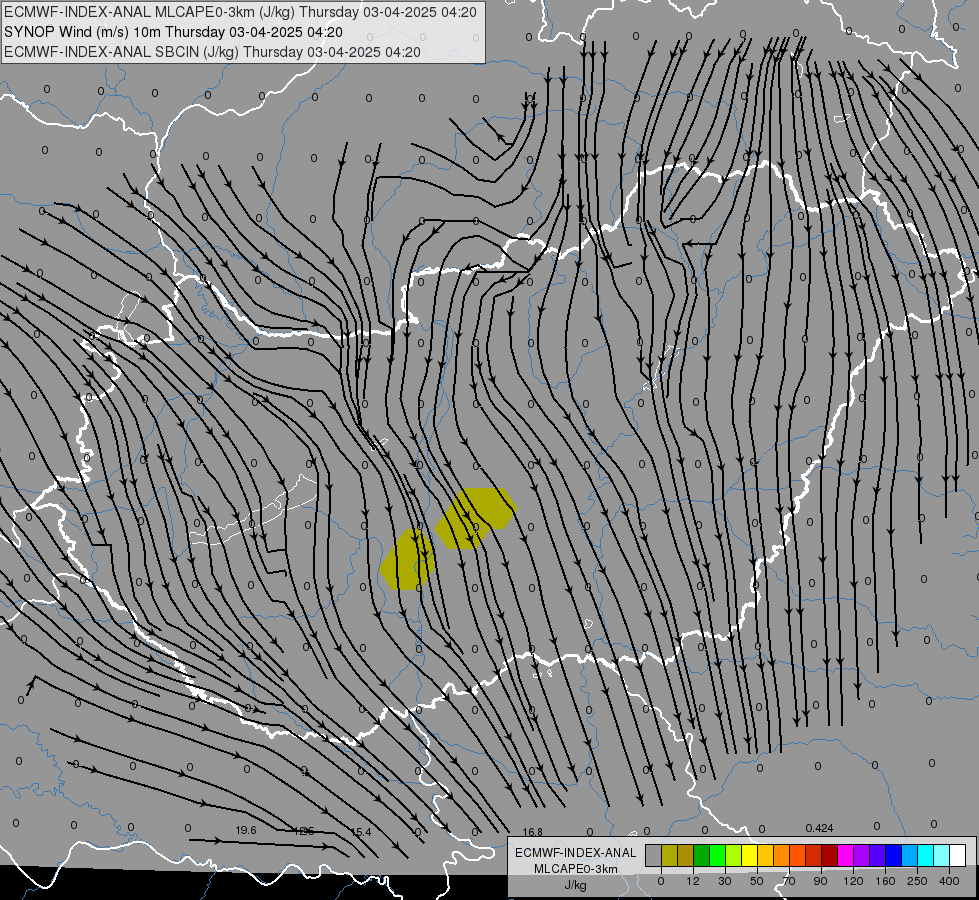The image size is (979, 900).
Task: Click the legend tick label 160
Action: (885, 881)
